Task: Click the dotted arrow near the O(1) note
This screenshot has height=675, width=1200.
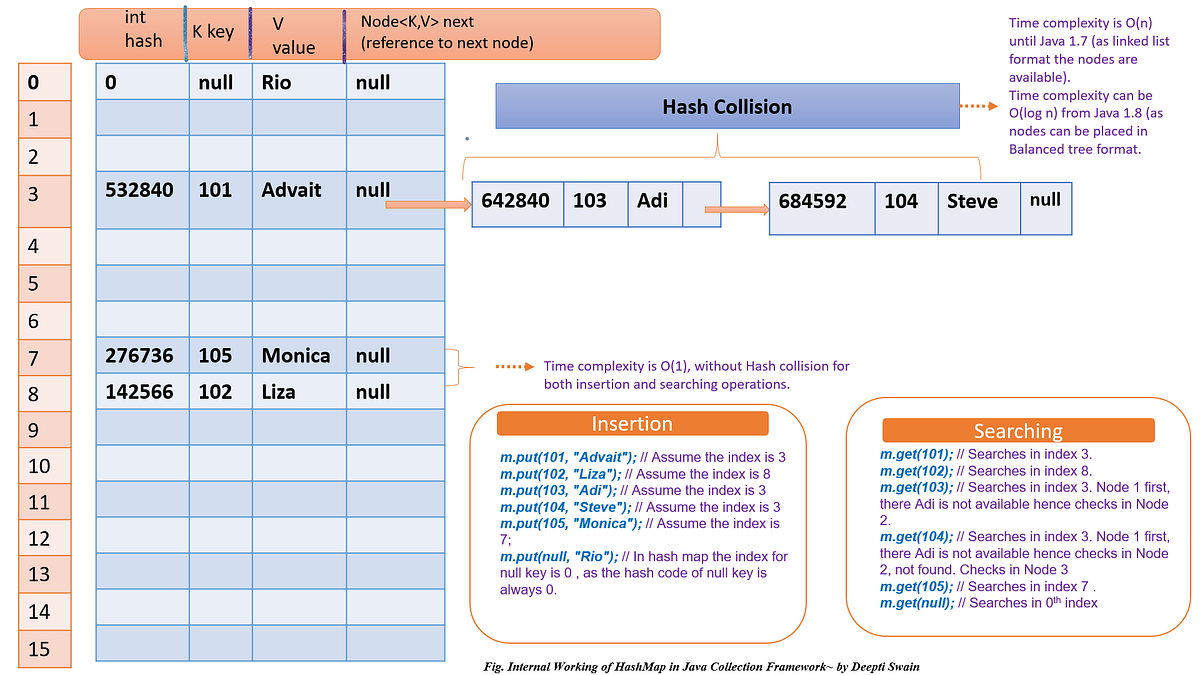Action: [515, 366]
